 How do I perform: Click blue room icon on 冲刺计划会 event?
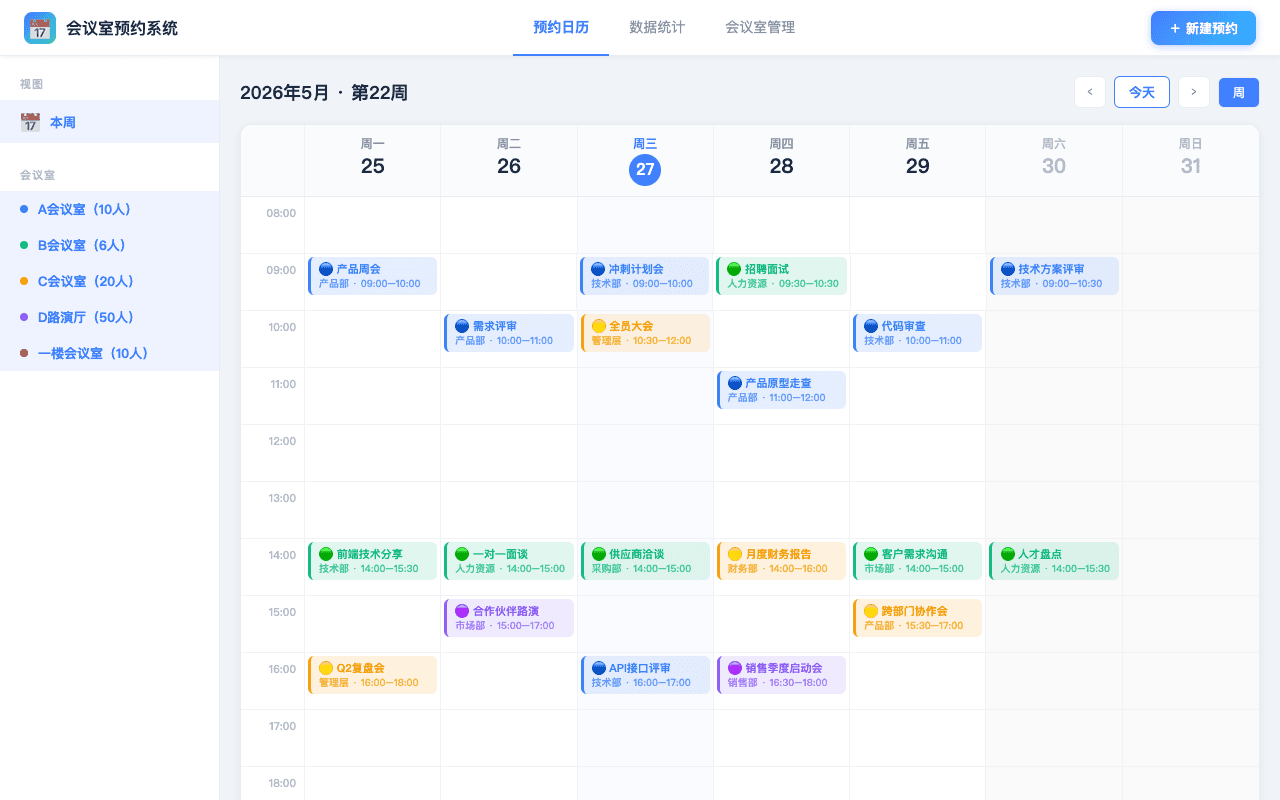click(x=598, y=269)
